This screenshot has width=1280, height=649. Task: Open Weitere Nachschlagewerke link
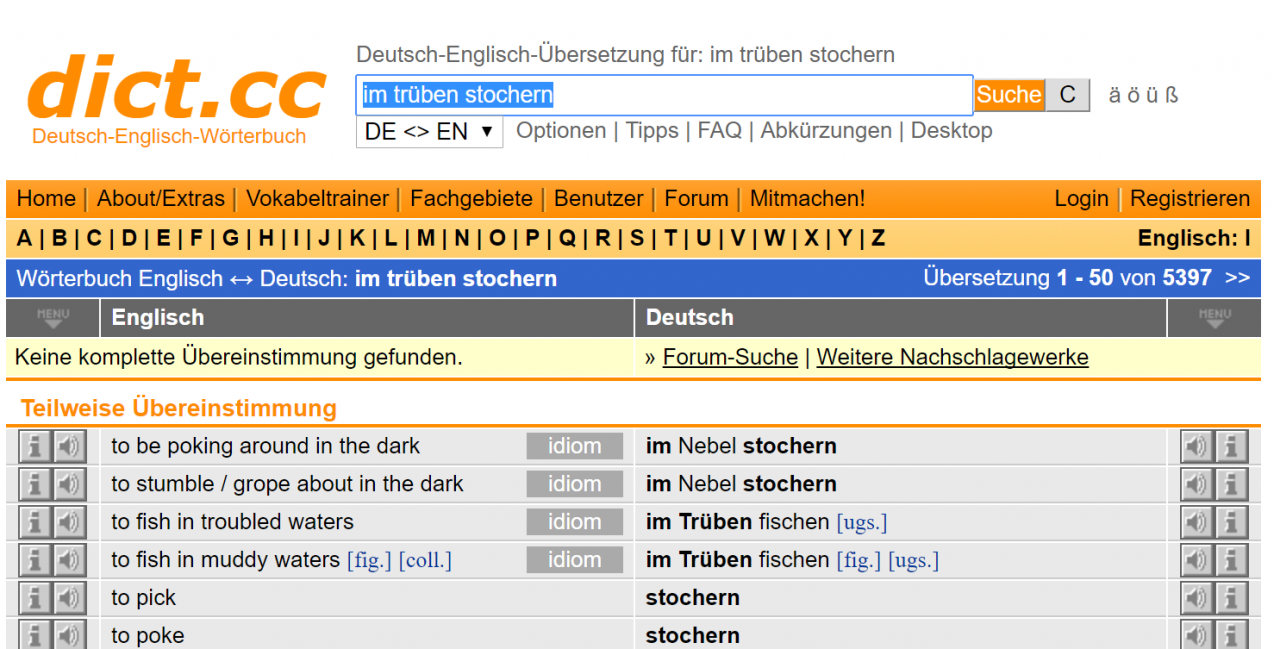pos(952,357)
